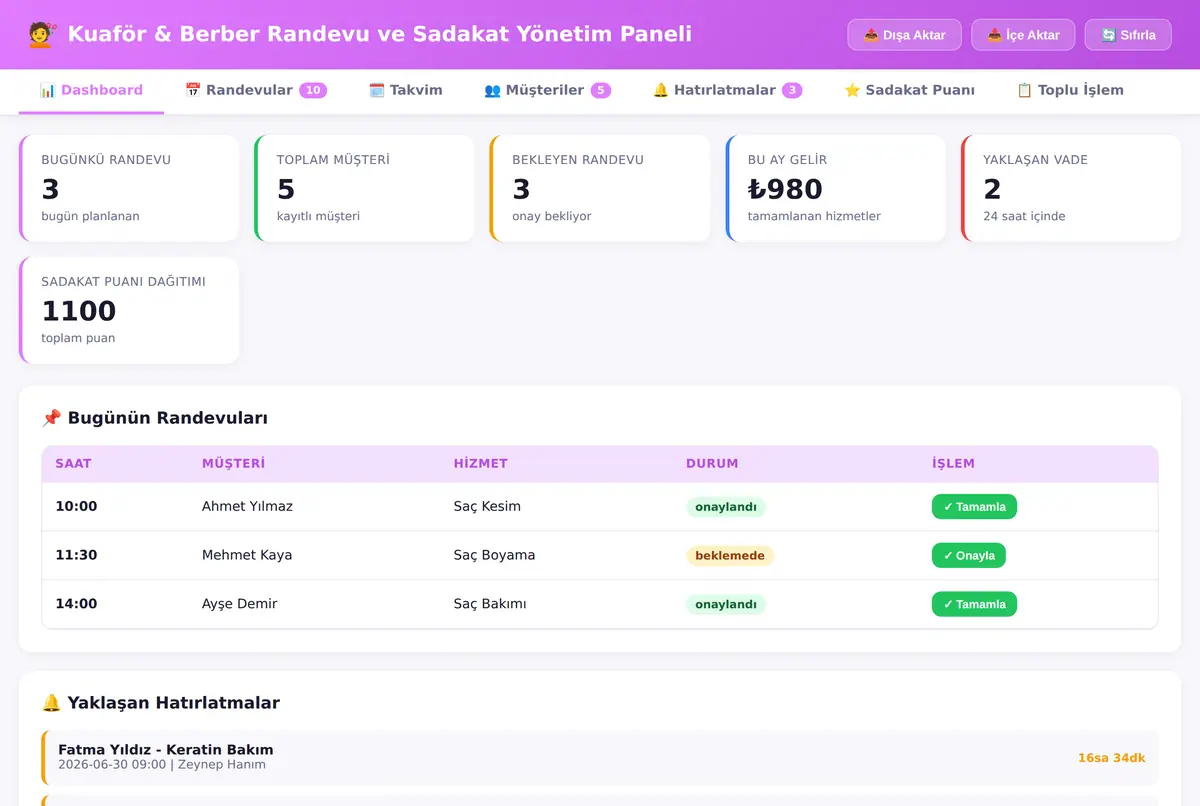
Task: Show the Hatırlatmalar tab
Action: click(727, 90)
